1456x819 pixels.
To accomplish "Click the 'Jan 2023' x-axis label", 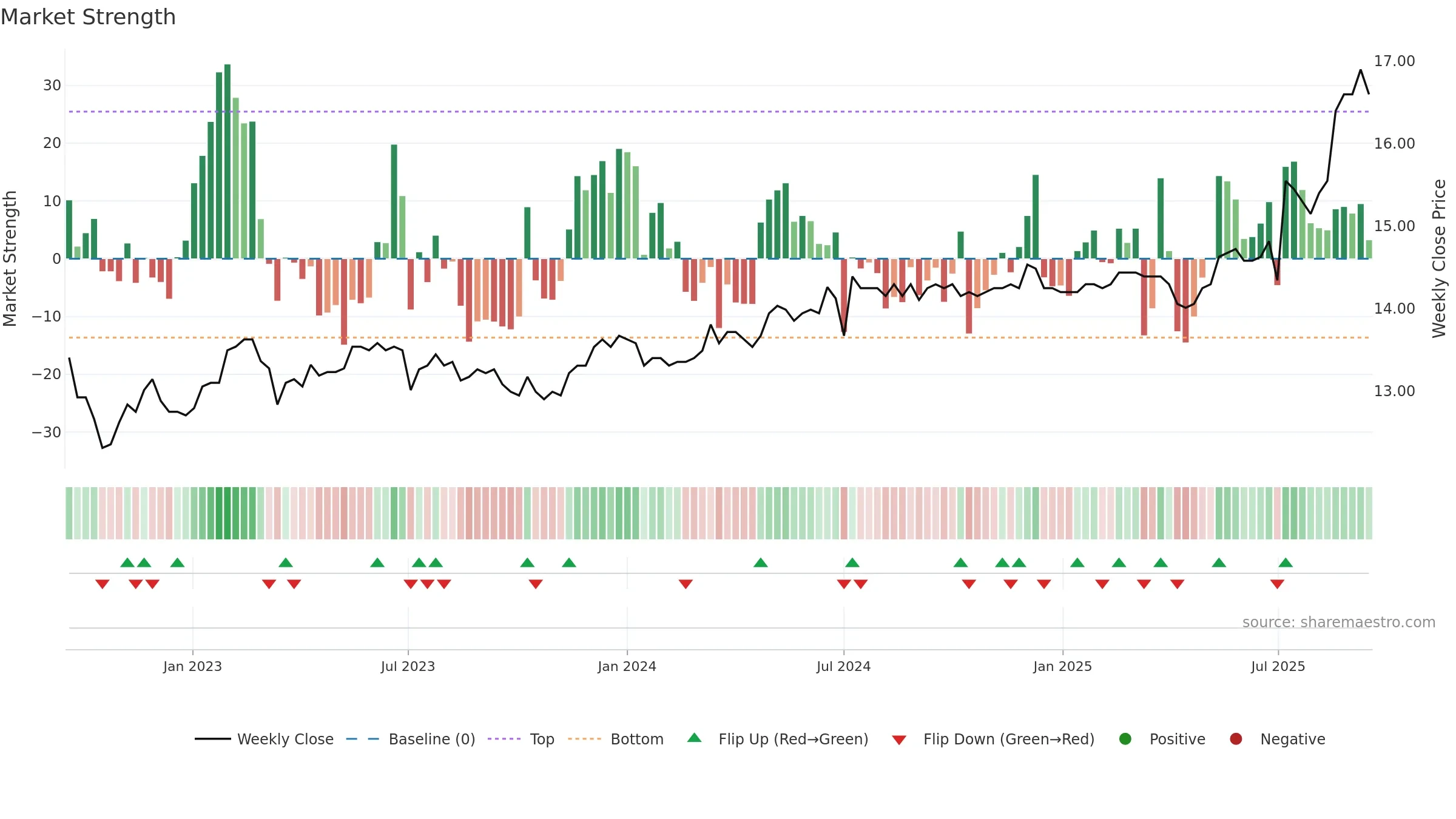I will click(192, 666).
